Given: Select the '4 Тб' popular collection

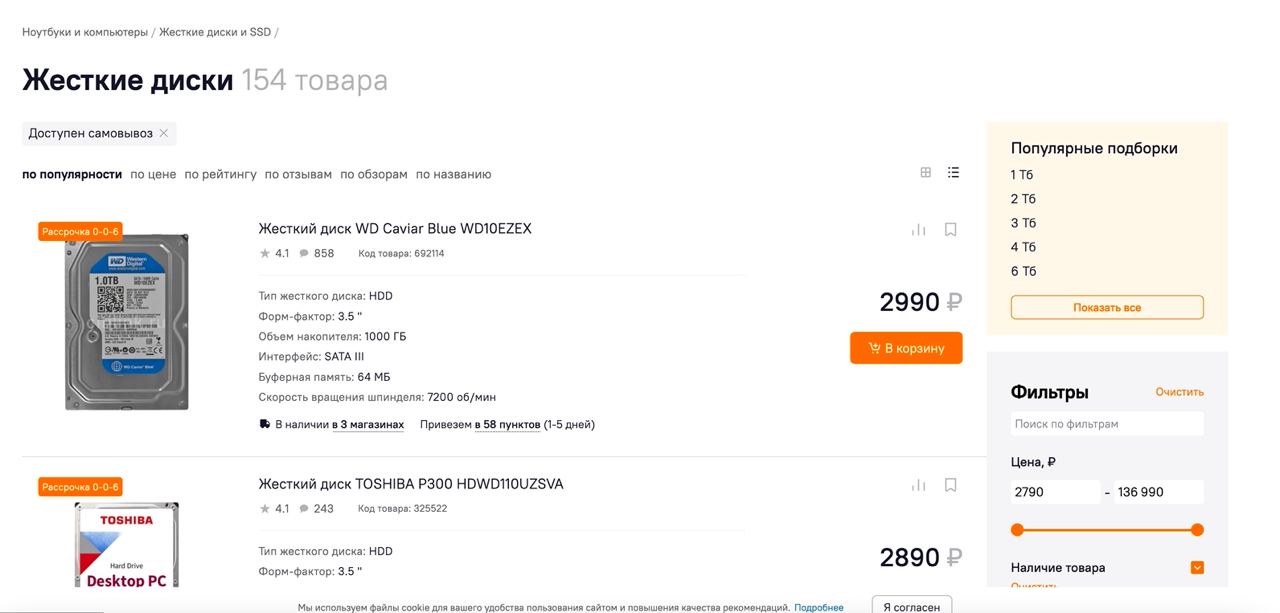Looking at the screenshot, I should (1023, 247).
